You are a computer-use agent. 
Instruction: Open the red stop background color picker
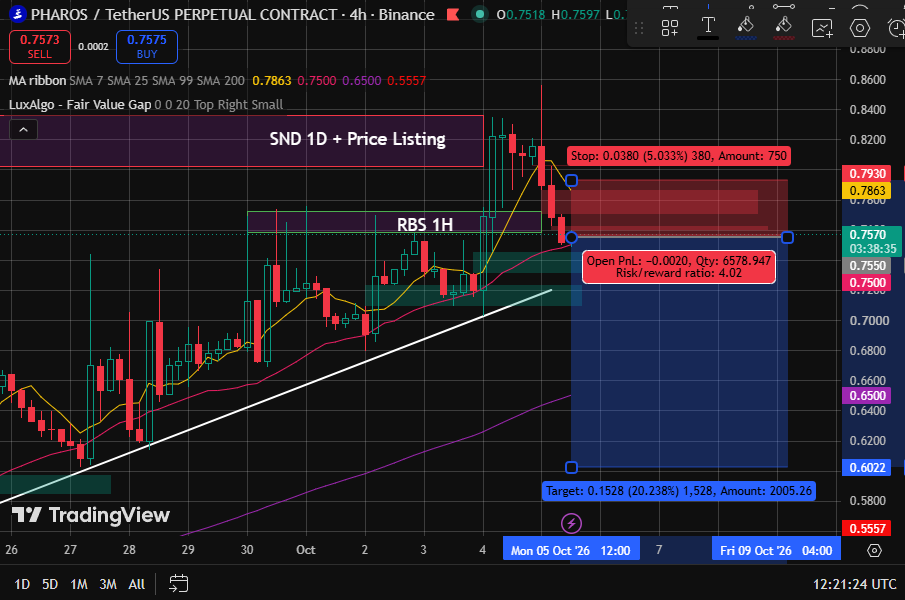tap(783, 27)
